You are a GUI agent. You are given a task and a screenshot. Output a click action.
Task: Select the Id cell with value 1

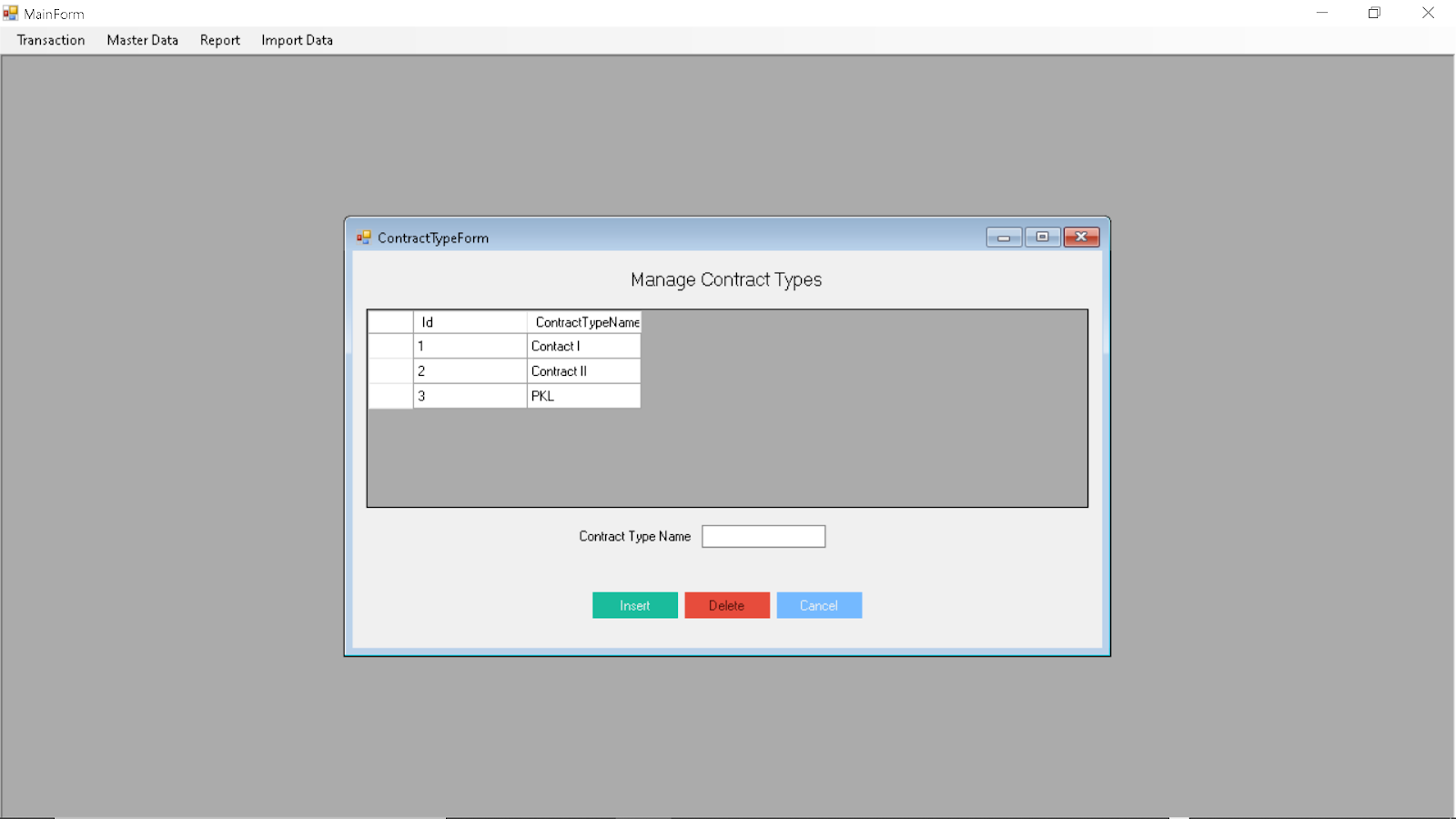470,346
